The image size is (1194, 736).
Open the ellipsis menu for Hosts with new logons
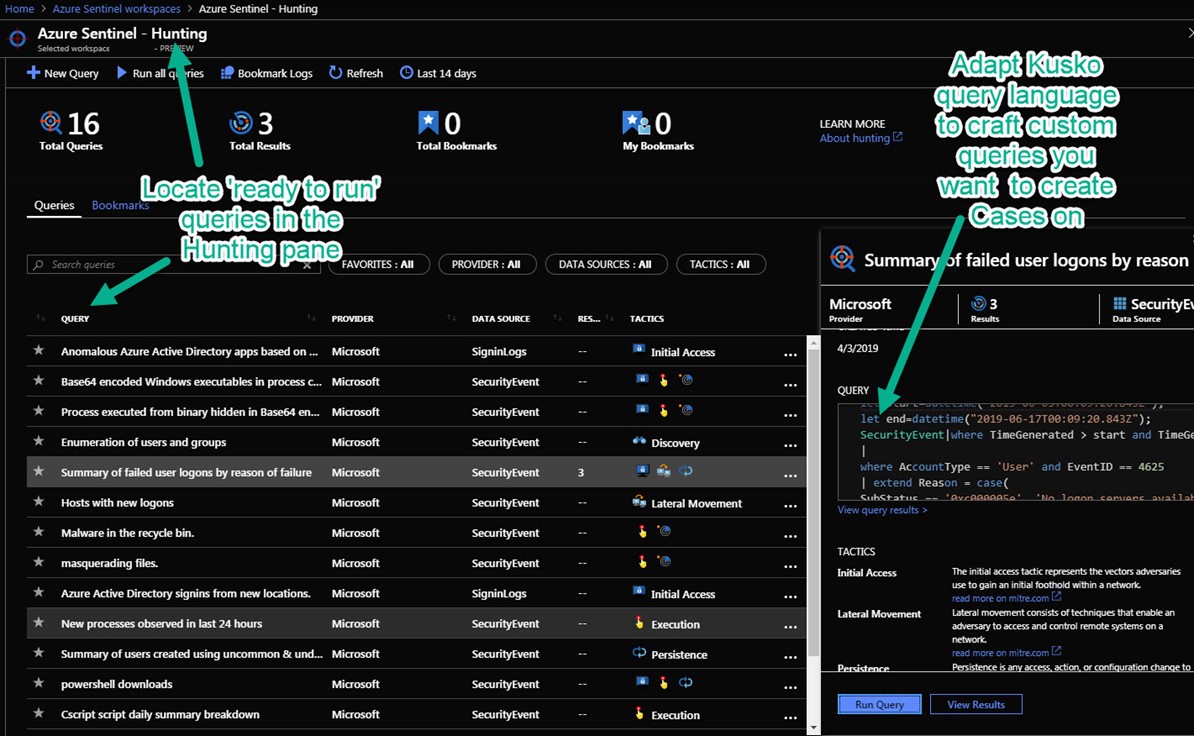click(790, 504)
